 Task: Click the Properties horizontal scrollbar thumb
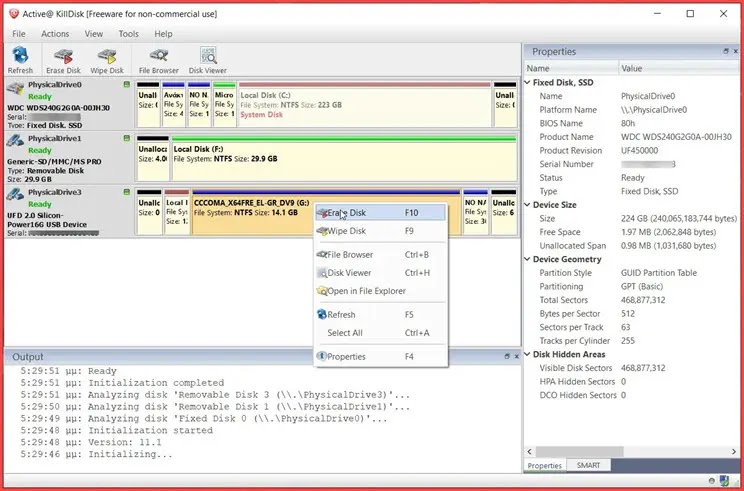[579, 452]
